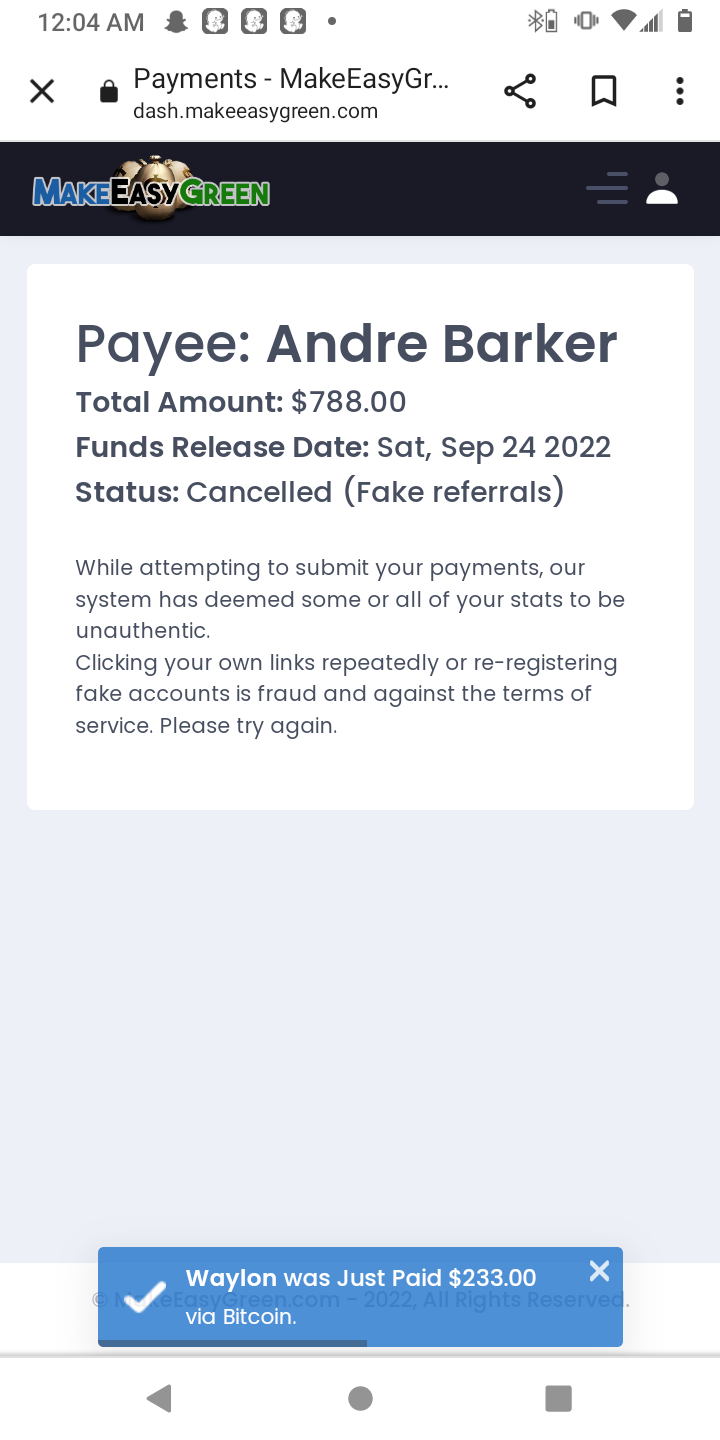
Task: Open the user profile icon
Action: (x=662, y=188)
